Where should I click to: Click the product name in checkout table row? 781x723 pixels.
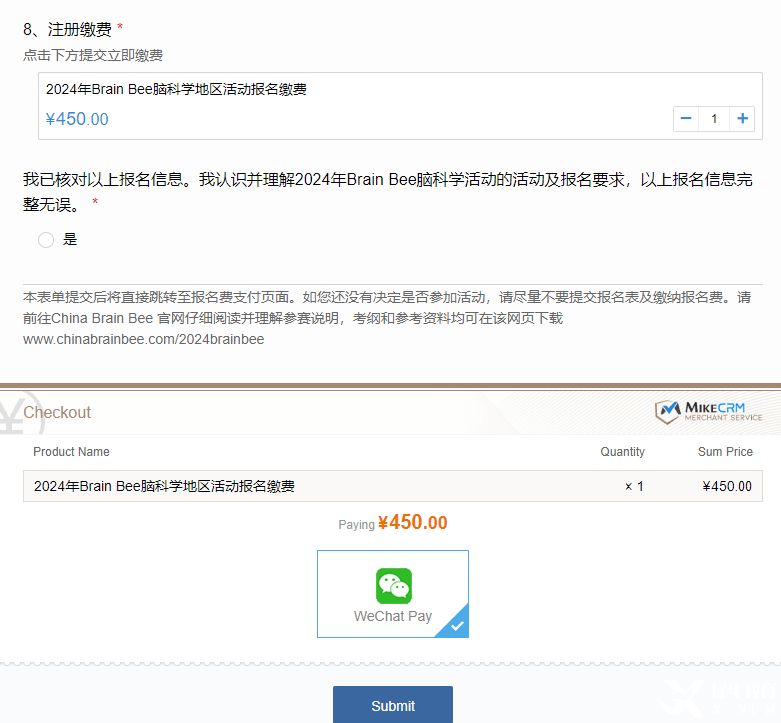[x=164, y=487]
